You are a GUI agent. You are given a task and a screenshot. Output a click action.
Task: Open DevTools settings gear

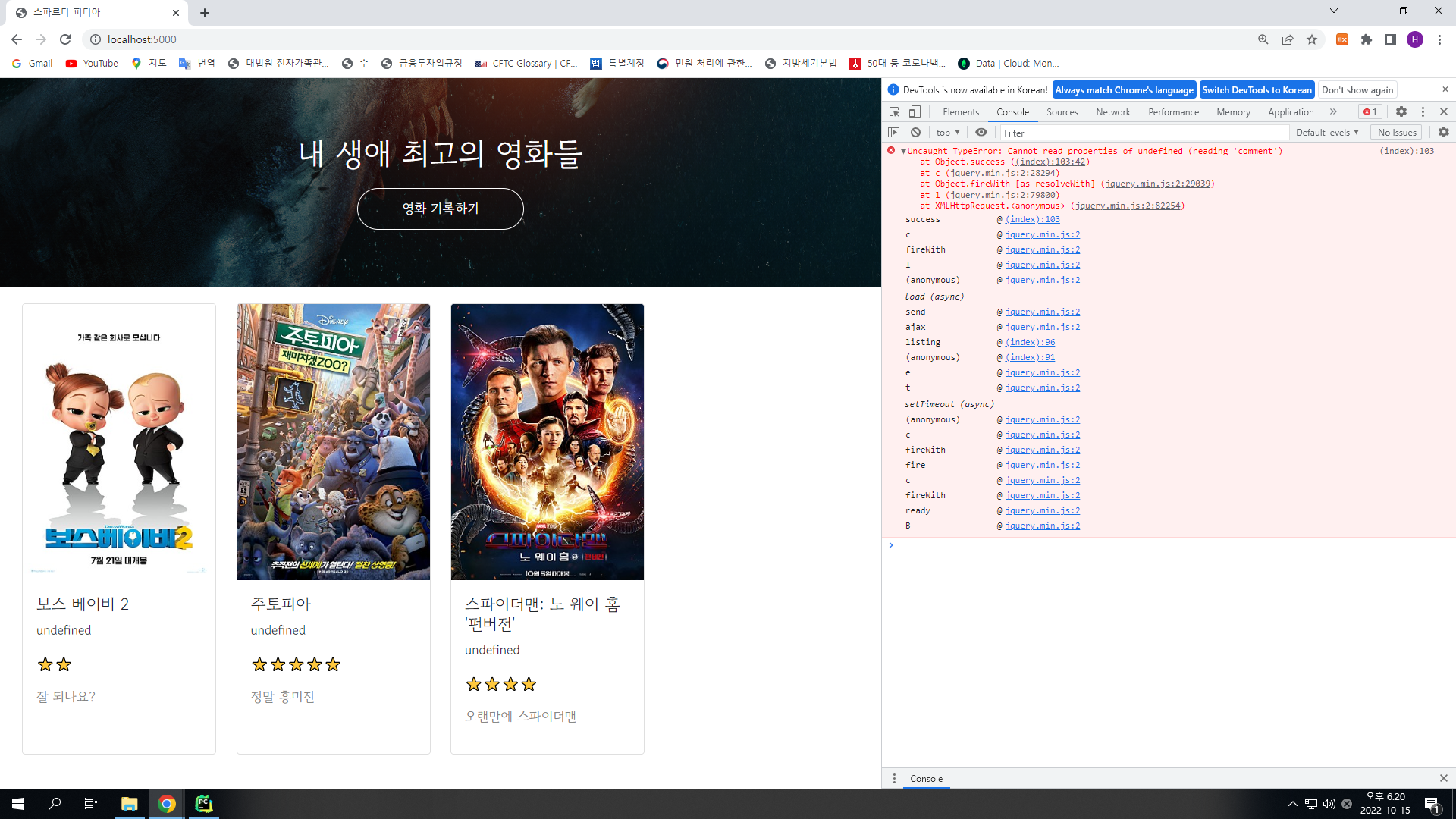click(x=1401, y=111)
